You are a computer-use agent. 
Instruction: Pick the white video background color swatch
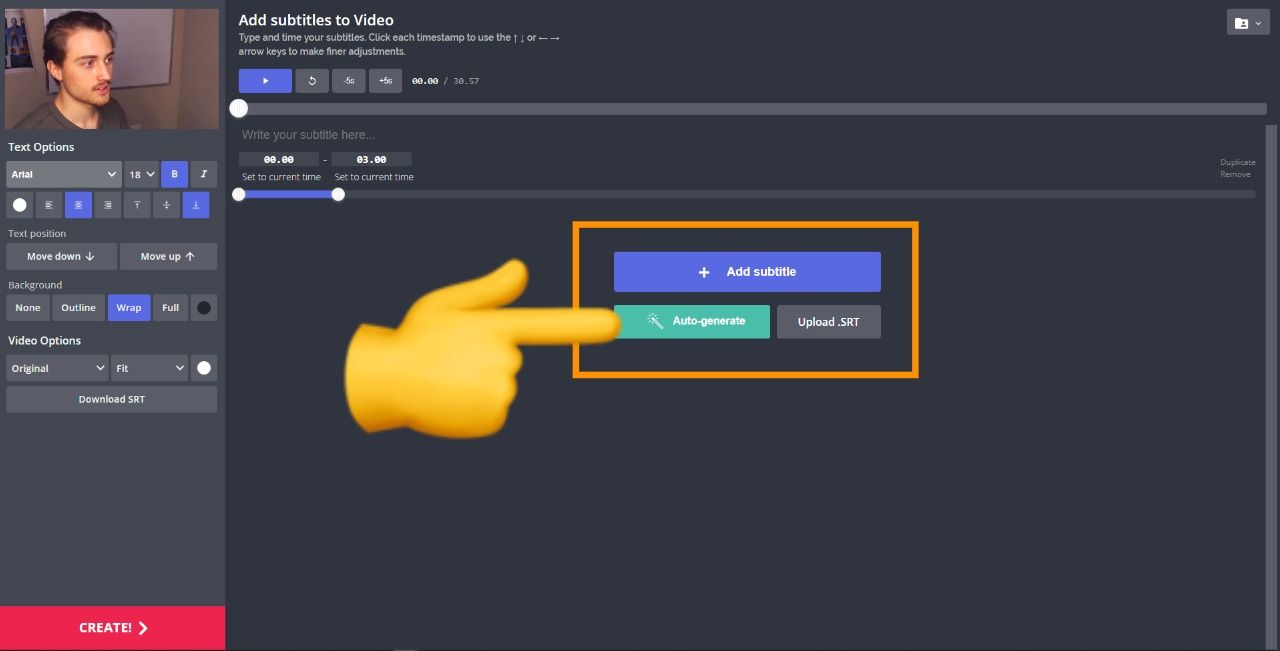point(204,368)
